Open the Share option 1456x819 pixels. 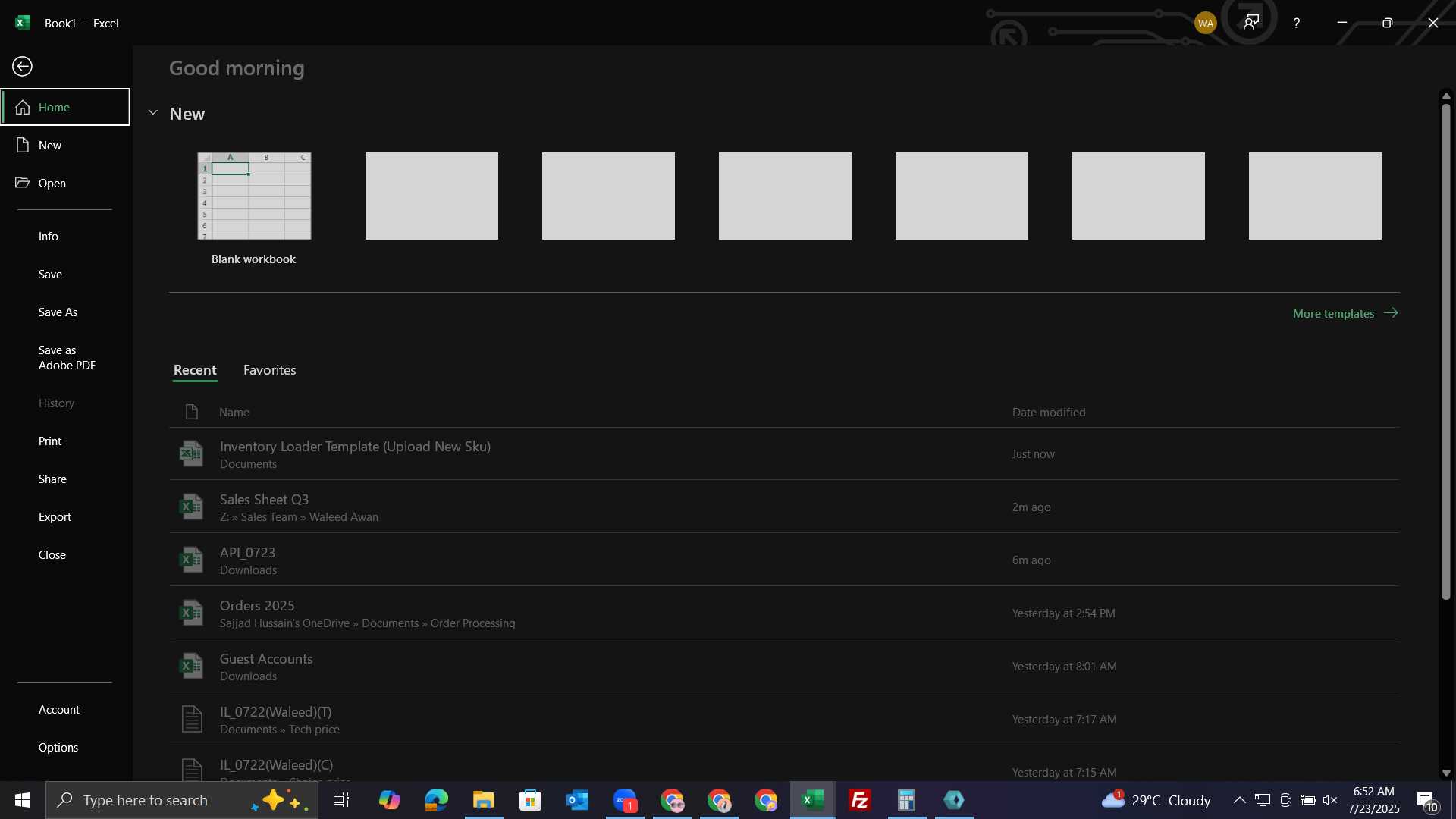(x=65, y=479)
